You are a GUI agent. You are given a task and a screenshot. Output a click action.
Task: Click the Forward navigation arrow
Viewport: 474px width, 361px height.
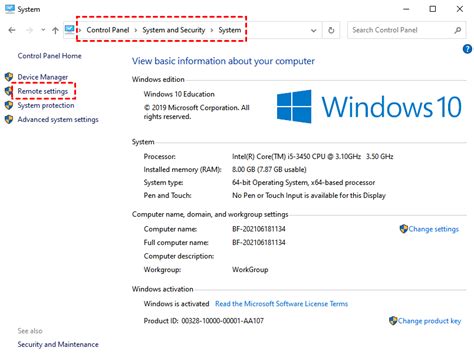(30, 30)
